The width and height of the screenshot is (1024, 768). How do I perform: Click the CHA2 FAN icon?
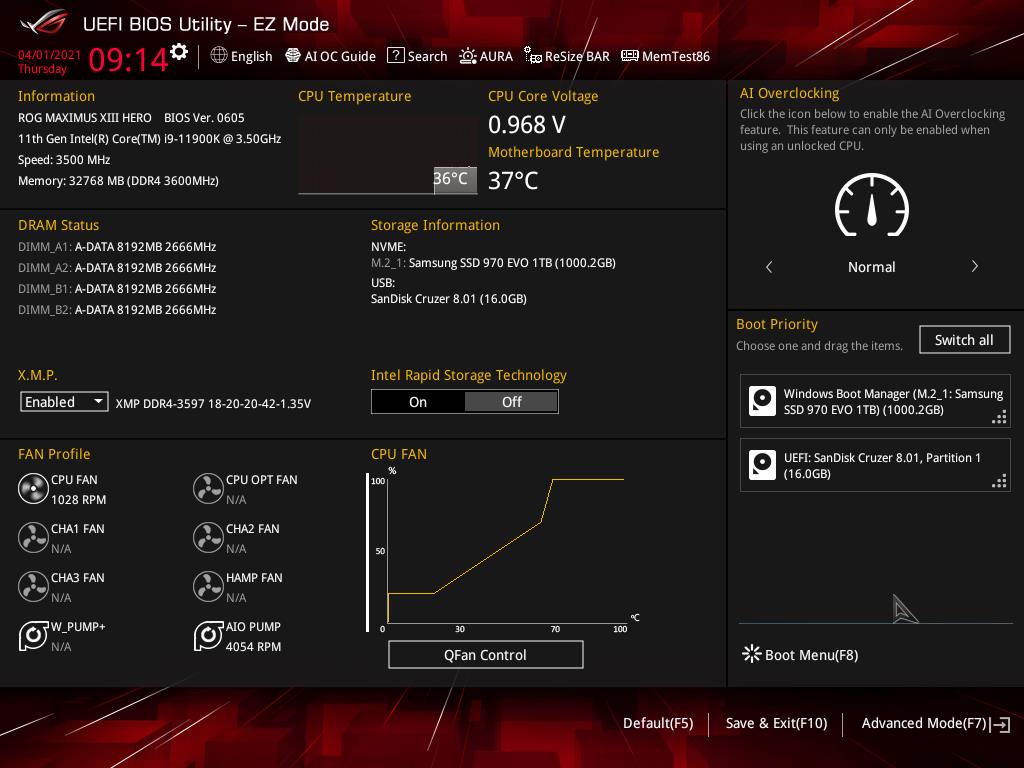(x=208, y=538)
